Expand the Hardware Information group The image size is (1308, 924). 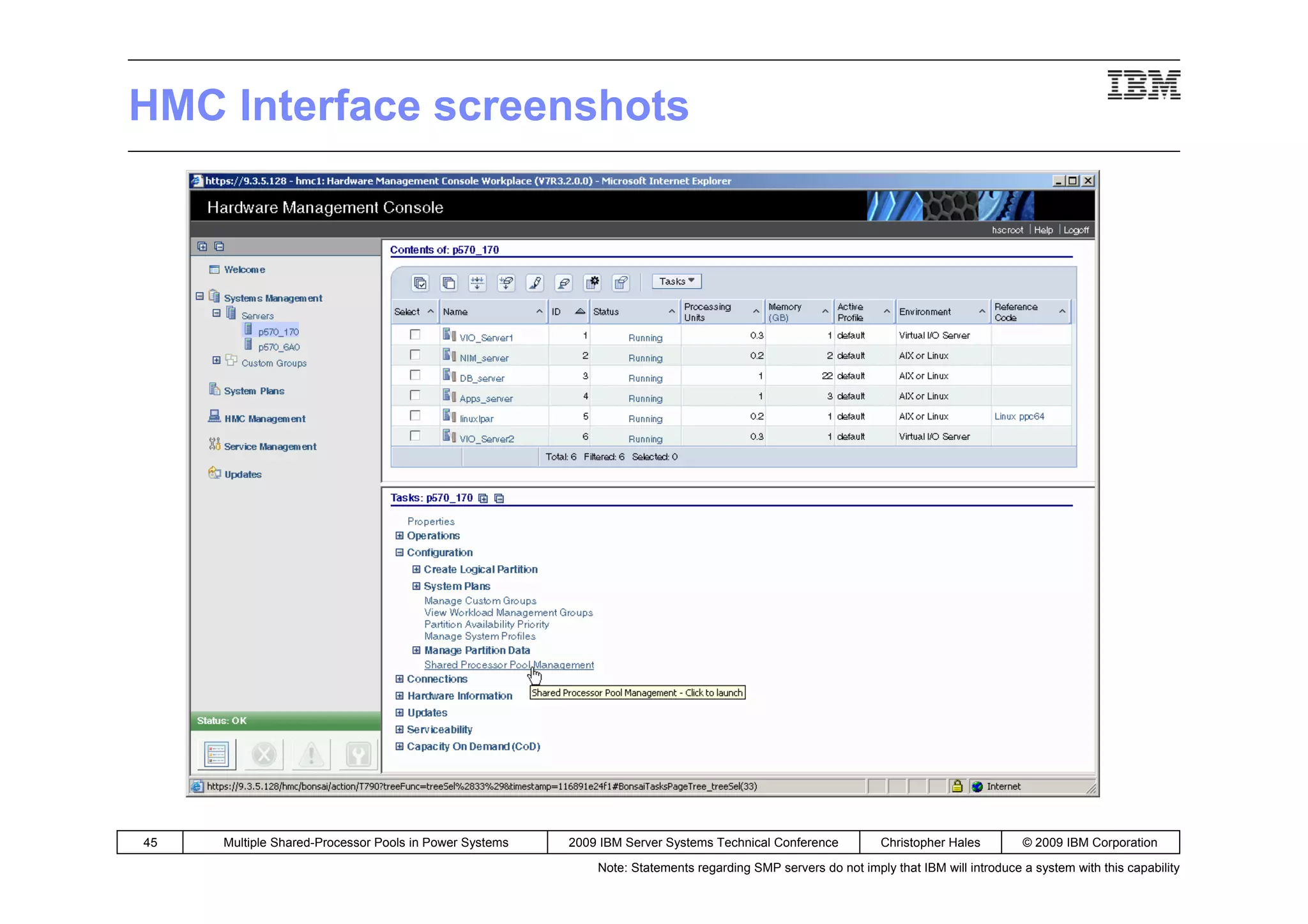tap(399, 695)
